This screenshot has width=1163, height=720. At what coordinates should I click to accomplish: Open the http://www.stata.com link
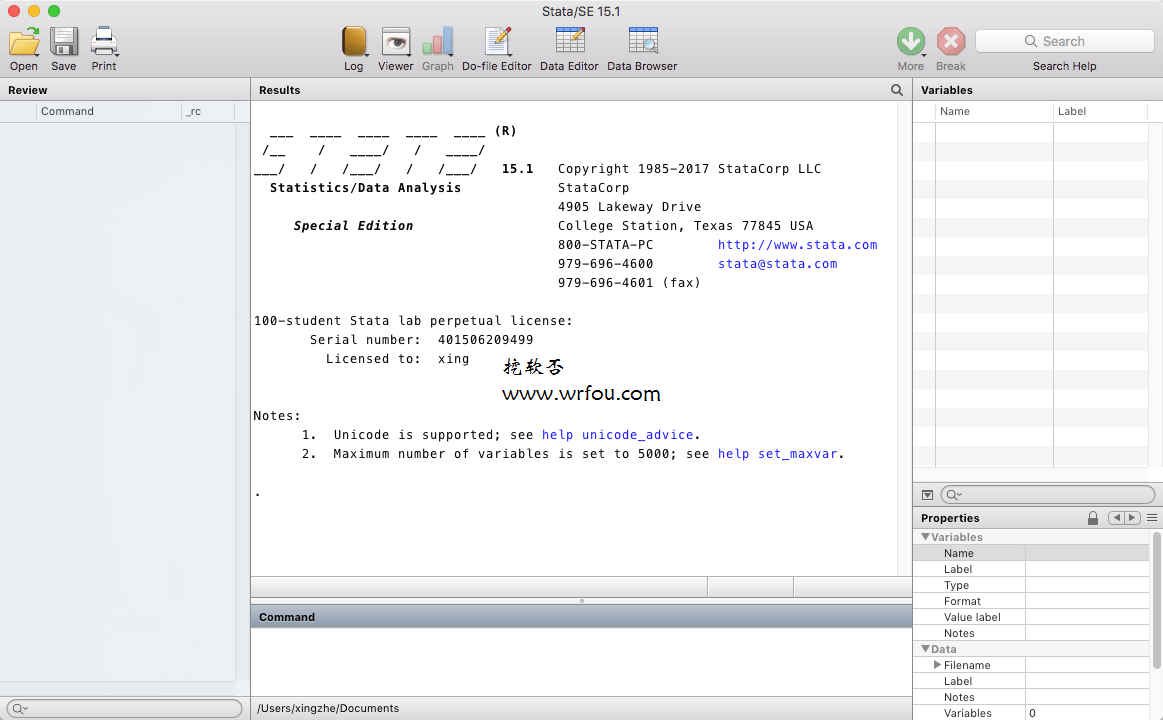pos(797,245)
